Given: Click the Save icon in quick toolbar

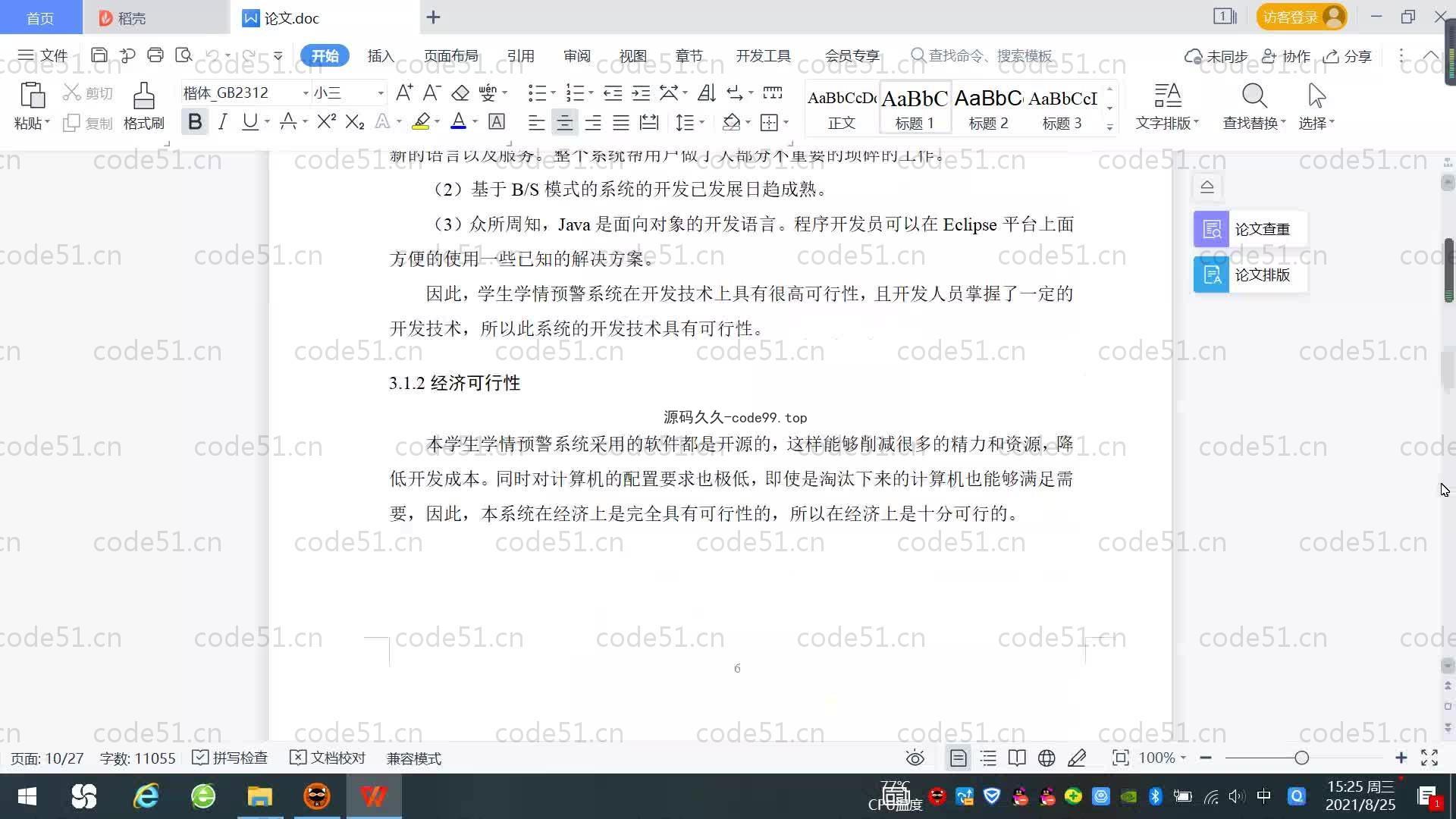Looking at the screenshot, I should [x=99, y=55].
